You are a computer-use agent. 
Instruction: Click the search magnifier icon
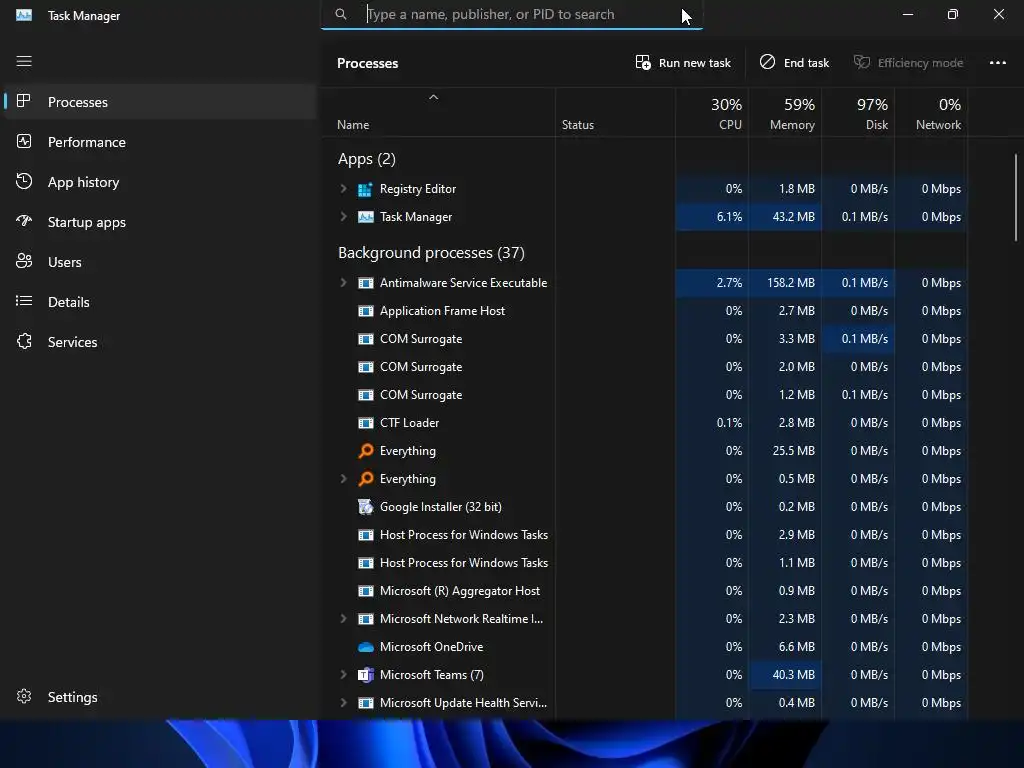(340, 14)
